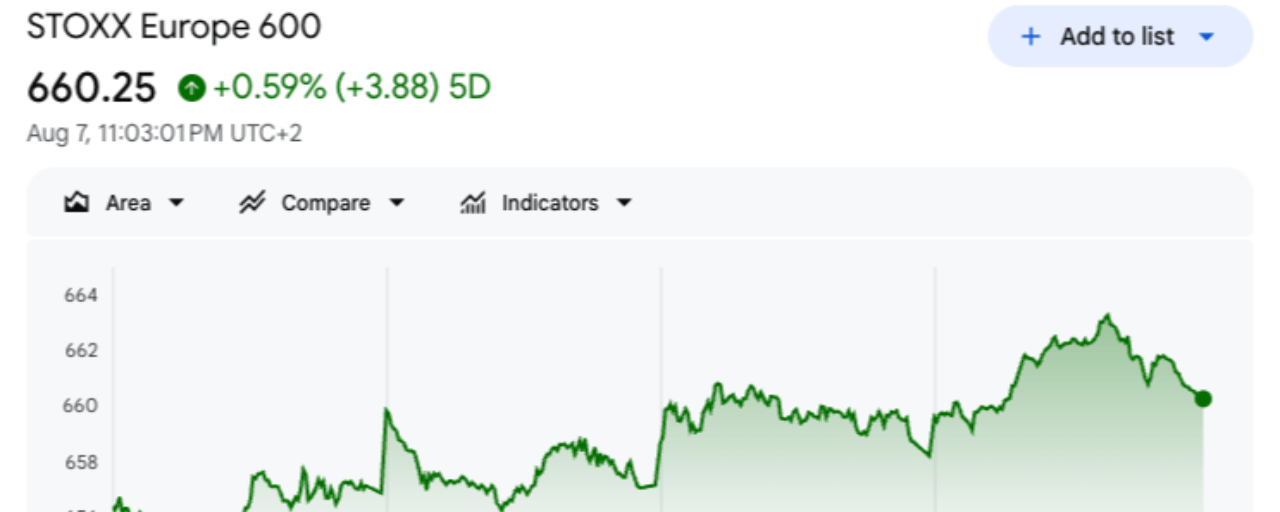This screenshot has height=512, width=1280.
Task: Select the 660.25 price value
Action: (x=92, y=89)
